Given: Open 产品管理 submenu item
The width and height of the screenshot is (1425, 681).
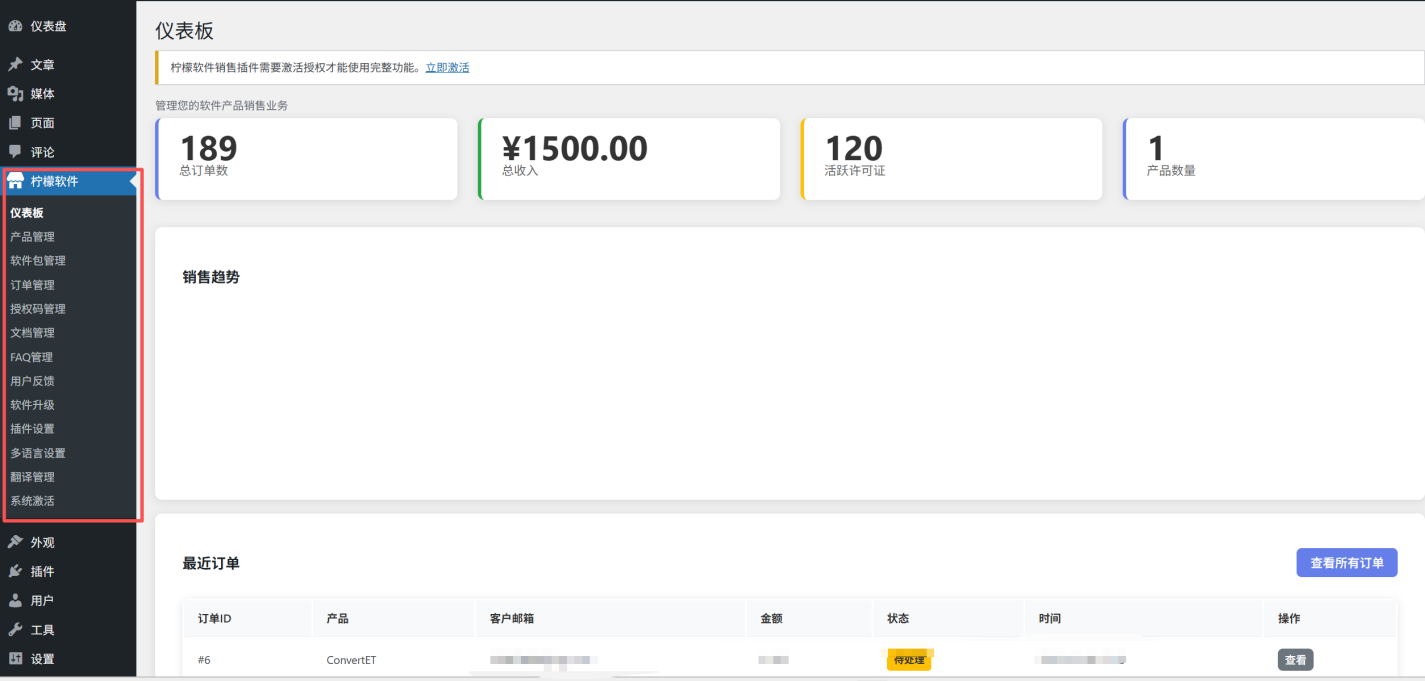Looking at the screenshot, I should point(32,237).
